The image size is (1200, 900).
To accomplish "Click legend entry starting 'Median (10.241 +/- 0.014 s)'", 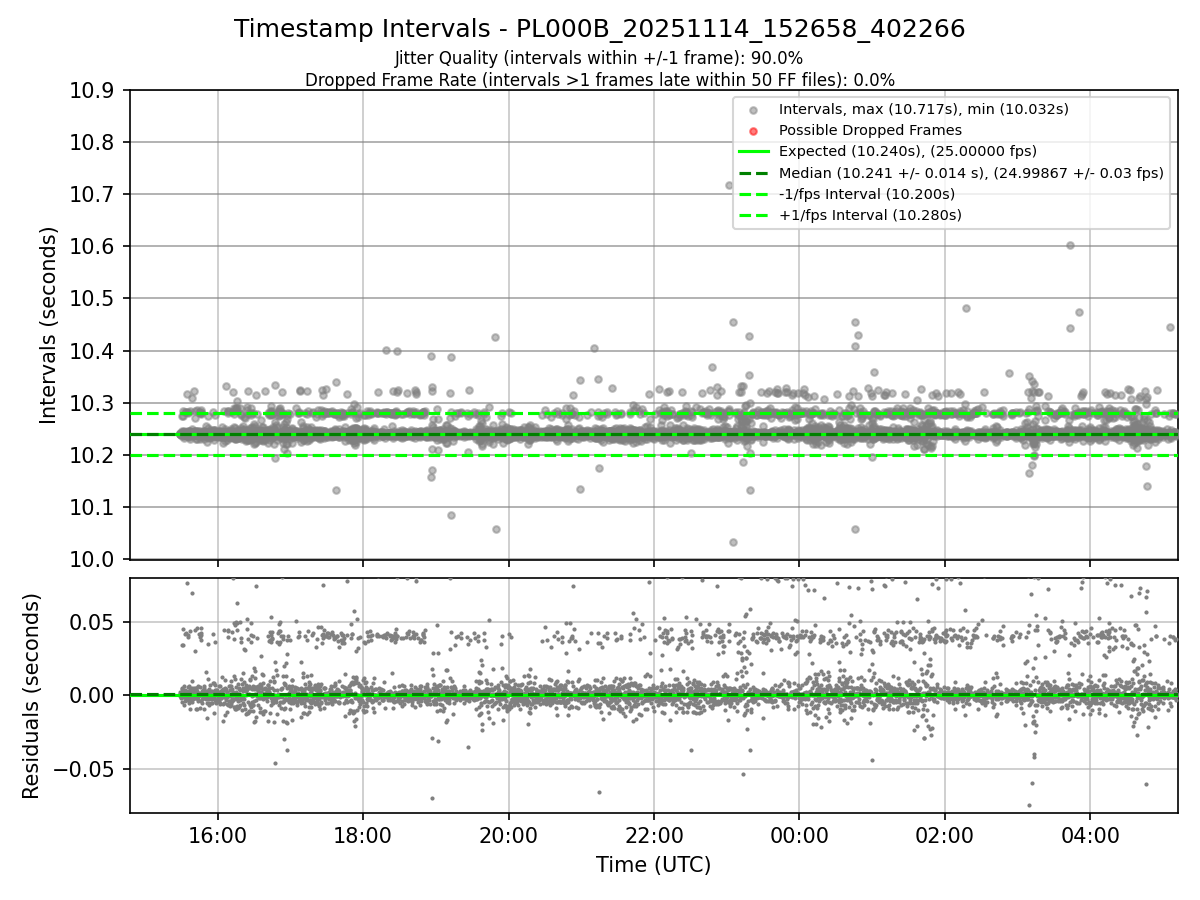I will [971, 173].
